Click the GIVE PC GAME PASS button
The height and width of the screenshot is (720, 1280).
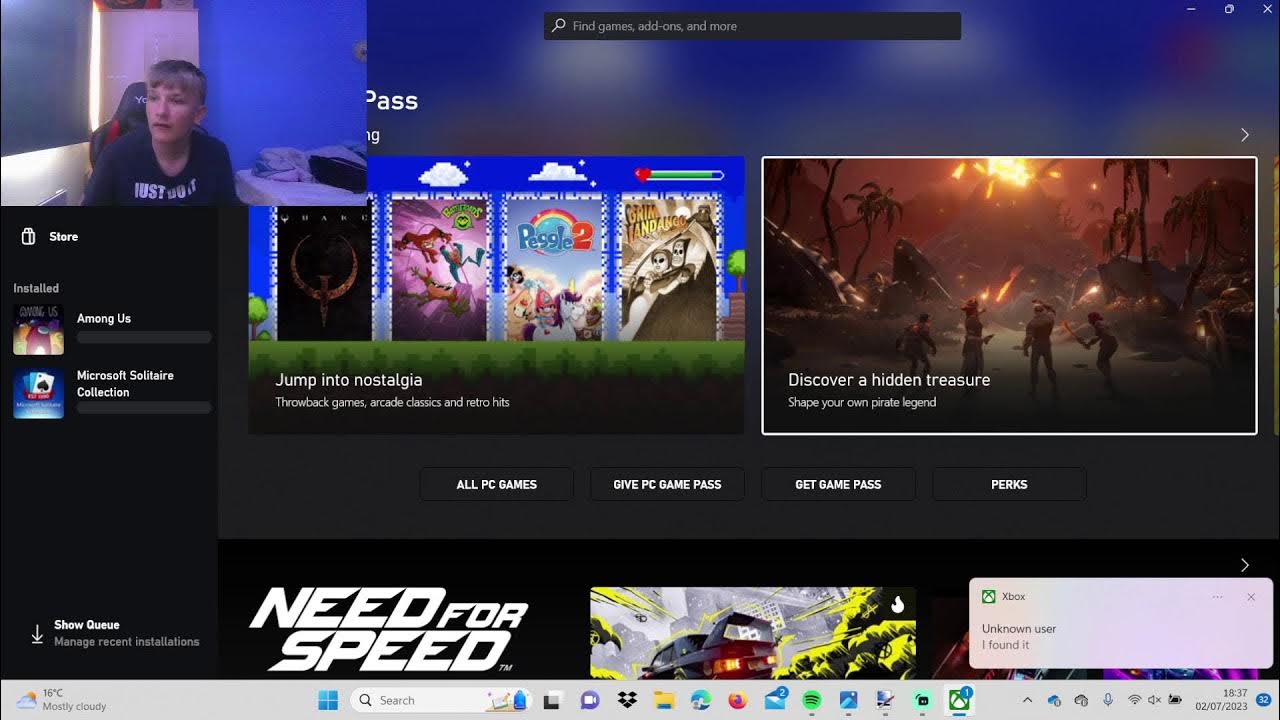pyautogui.click(x=667, y=484)
